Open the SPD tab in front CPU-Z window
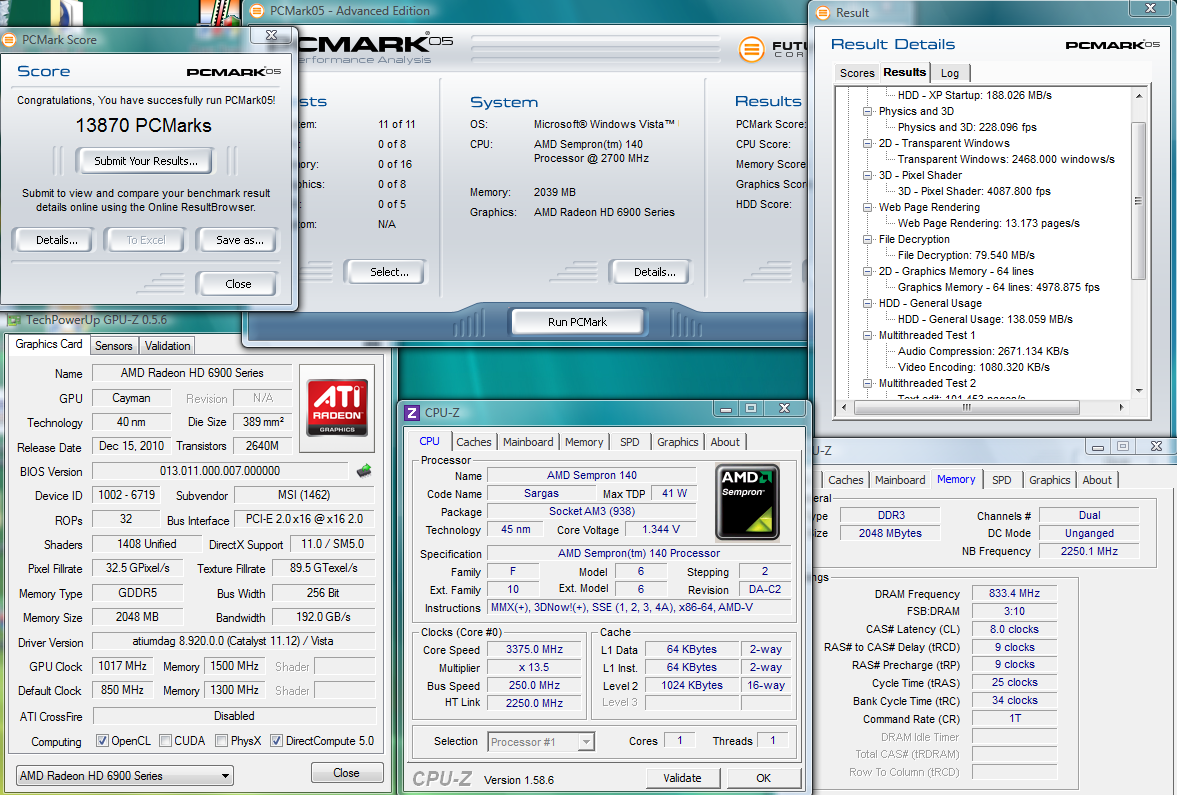 pos(630,442)
